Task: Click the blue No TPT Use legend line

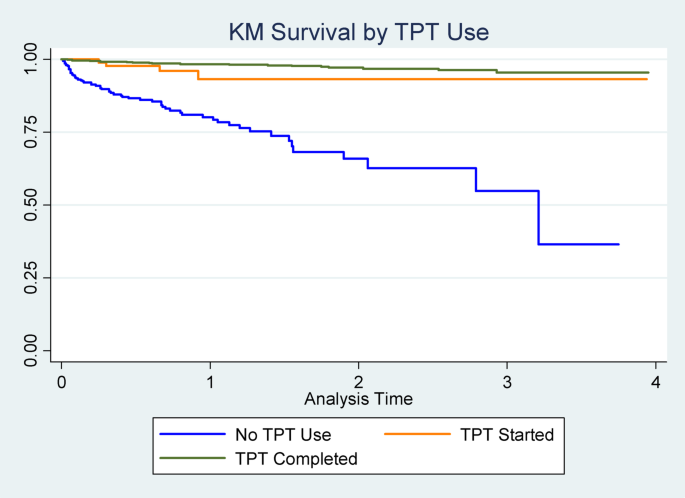Action: 193,435
